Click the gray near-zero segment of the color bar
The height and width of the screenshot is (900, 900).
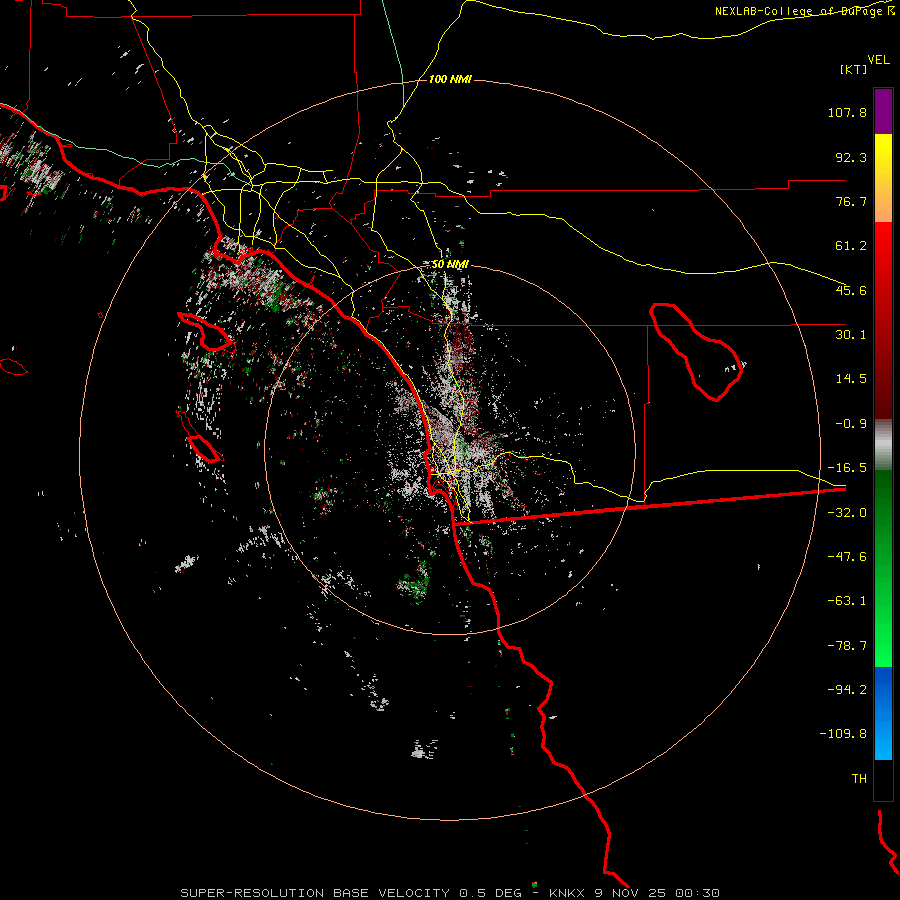click(883, 445)
